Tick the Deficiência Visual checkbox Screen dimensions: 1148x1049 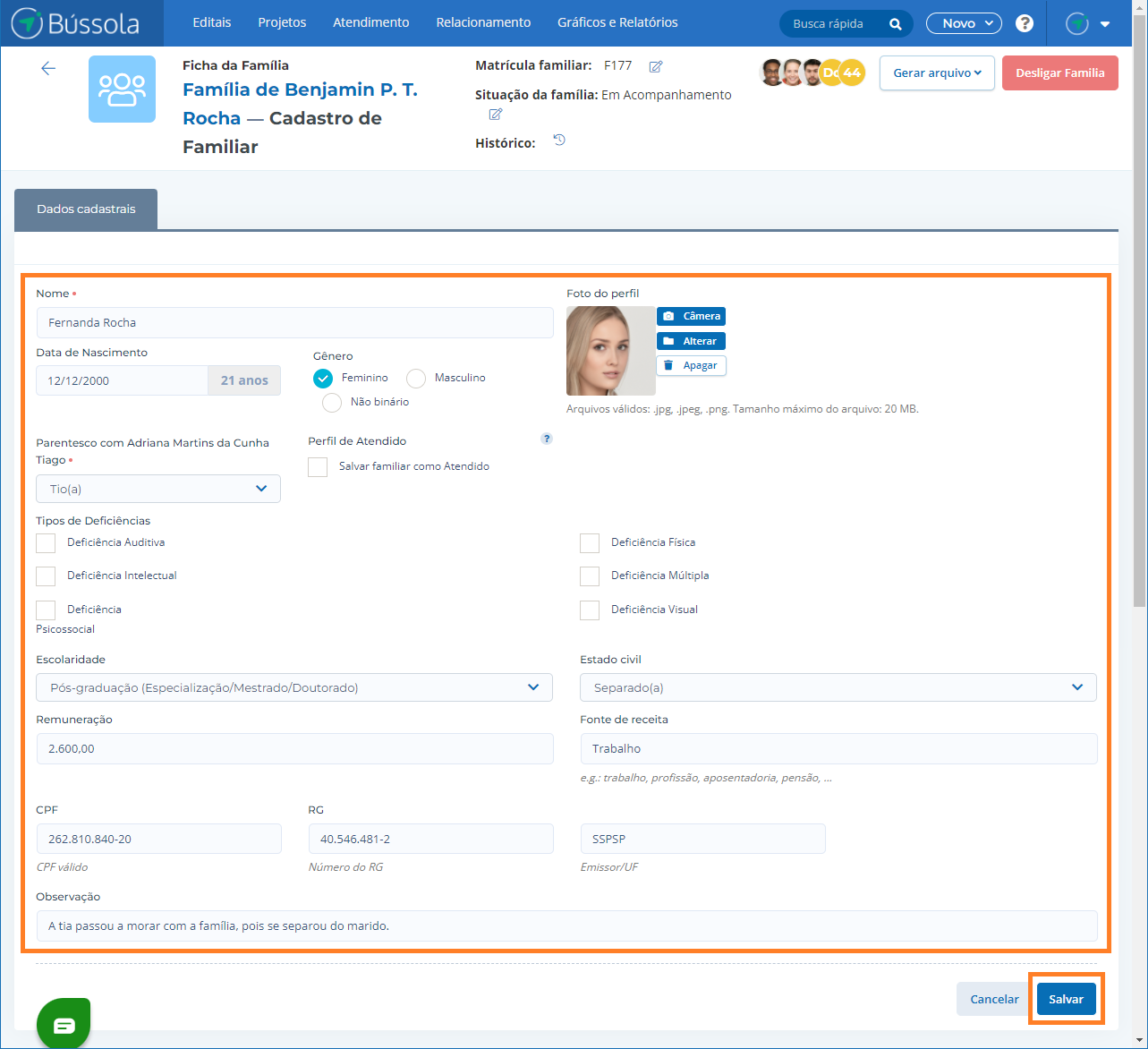coord(590,610)
